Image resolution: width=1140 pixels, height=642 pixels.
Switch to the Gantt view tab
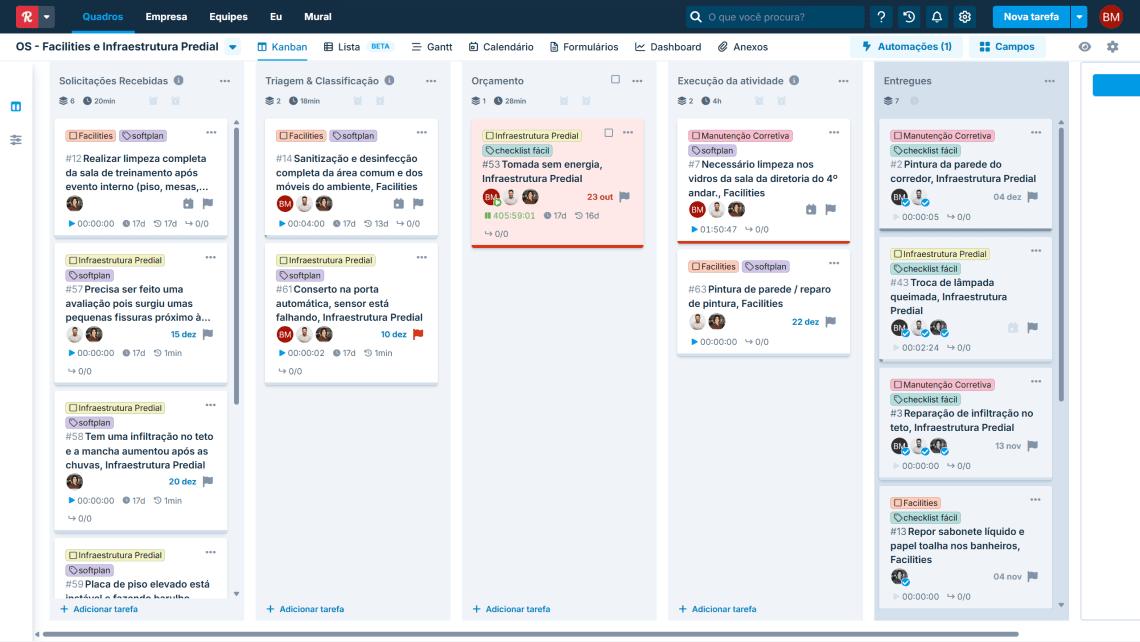(432, 47)
